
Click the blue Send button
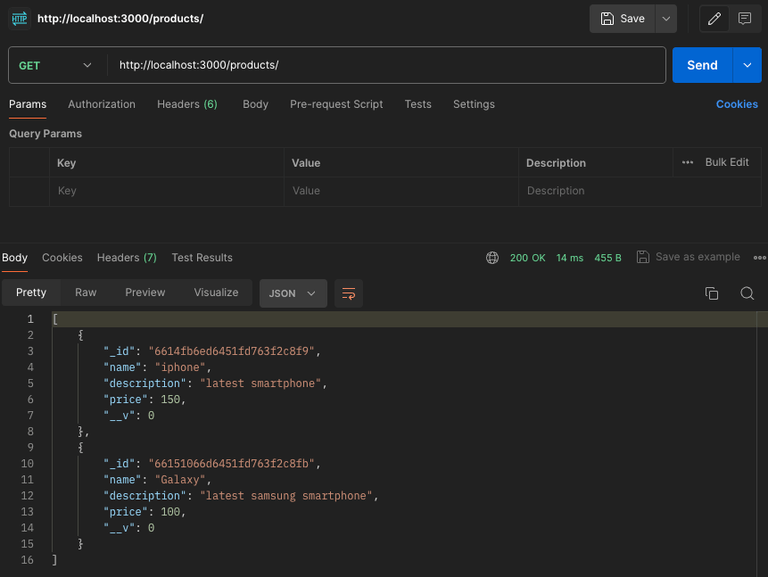[702, 65]
